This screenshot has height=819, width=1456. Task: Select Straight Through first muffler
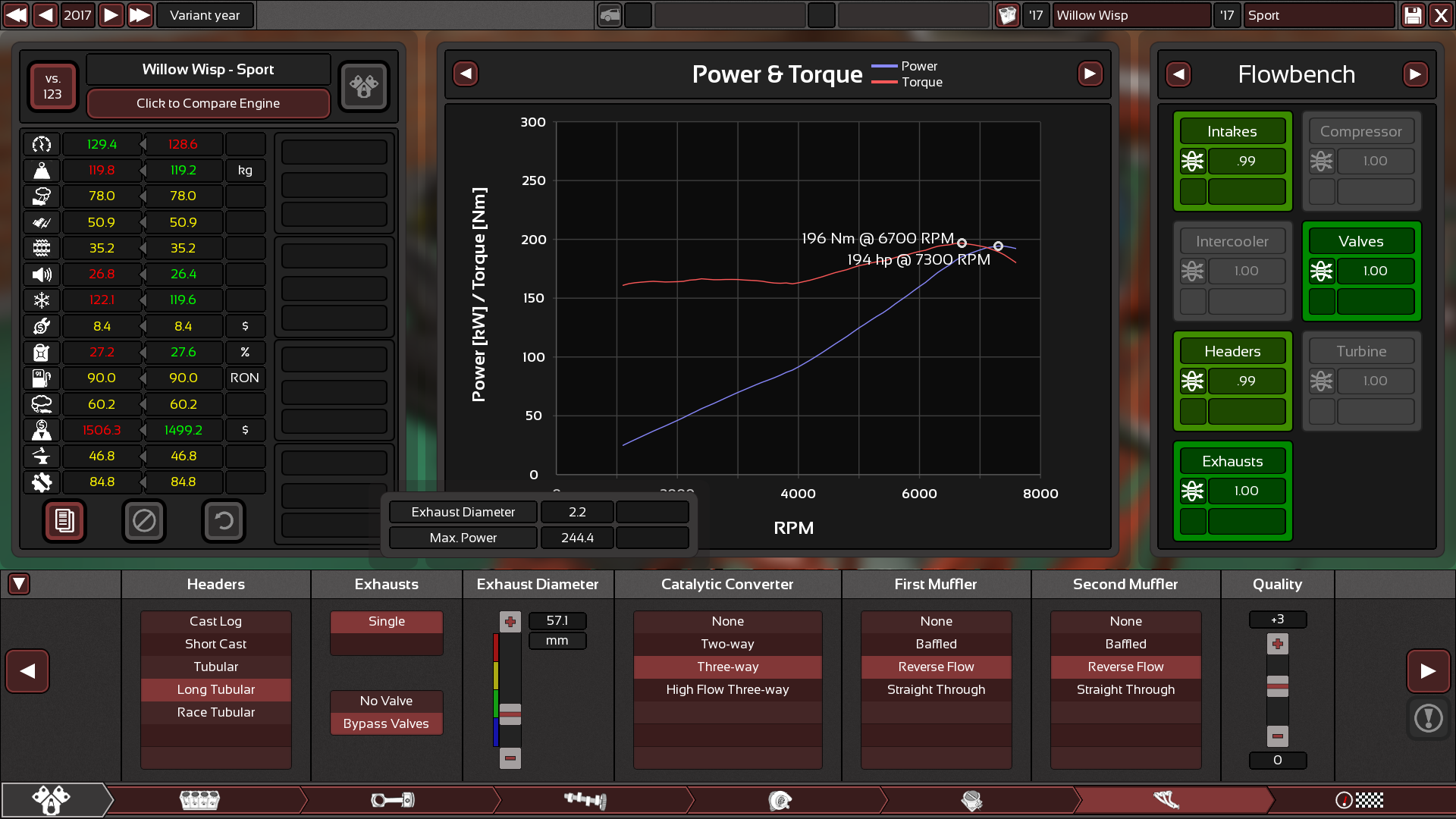(x=936, y=689)
